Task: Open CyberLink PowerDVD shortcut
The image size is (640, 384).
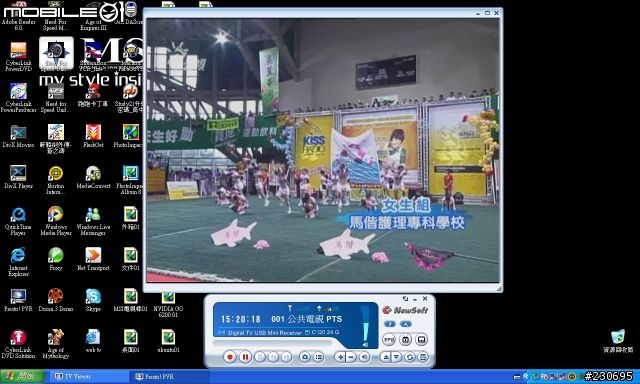Action: tap(18, 57)
